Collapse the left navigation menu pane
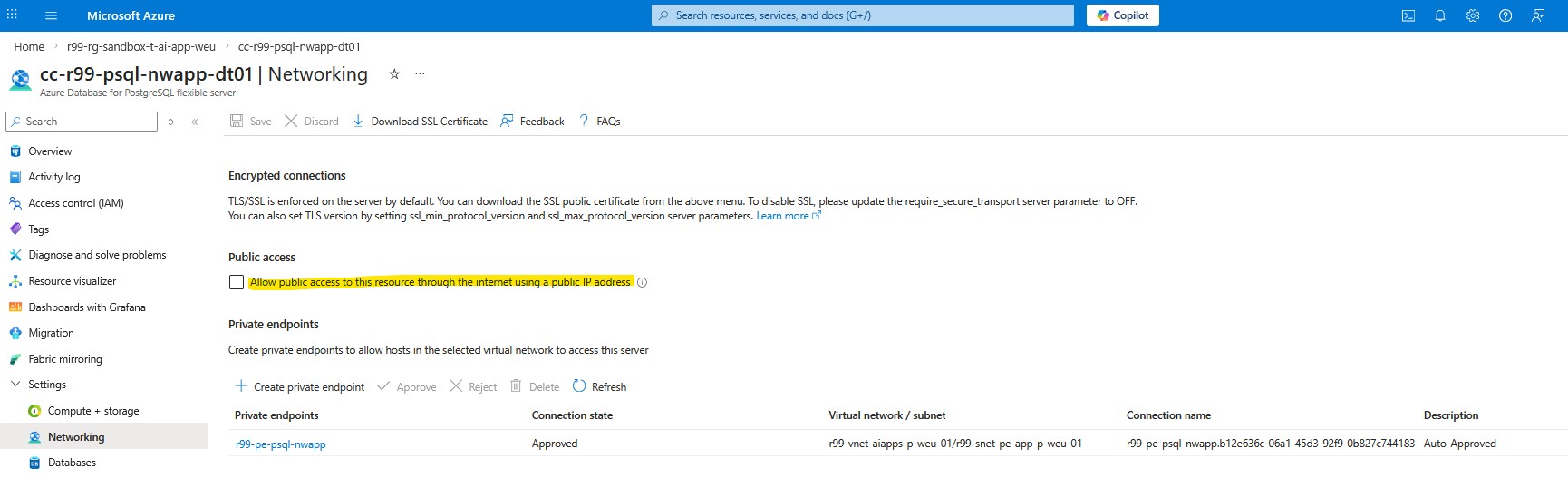The width and height of the screenshot is (1568, 478). point(195,122)
